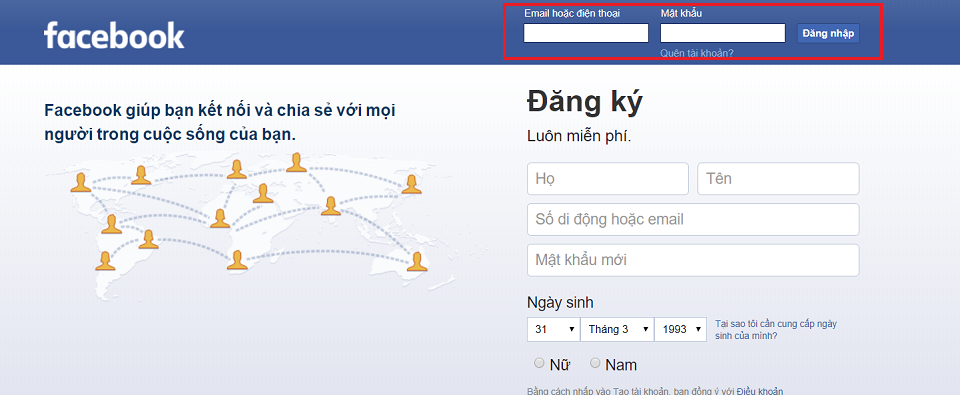960x395 pixels.
Task: Click the Mật khẩu mới field
Action: tap(693, 260)
